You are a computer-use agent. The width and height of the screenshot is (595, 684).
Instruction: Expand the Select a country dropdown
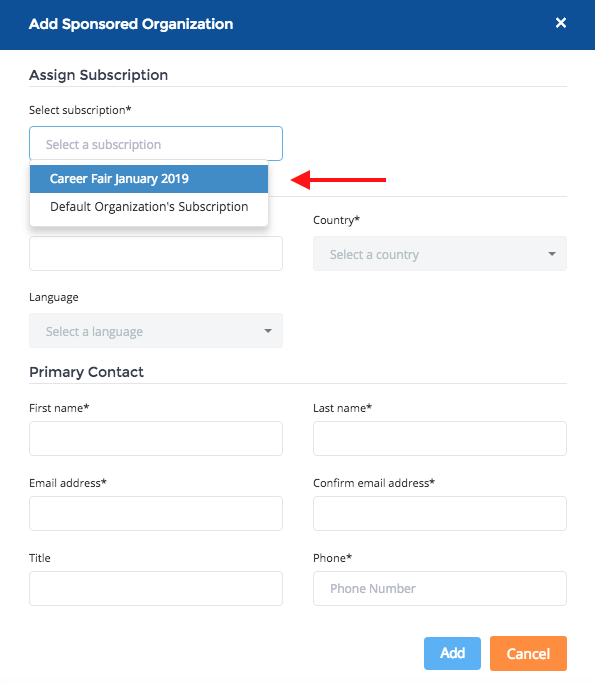pyautogui.click(x=440, y=253)
